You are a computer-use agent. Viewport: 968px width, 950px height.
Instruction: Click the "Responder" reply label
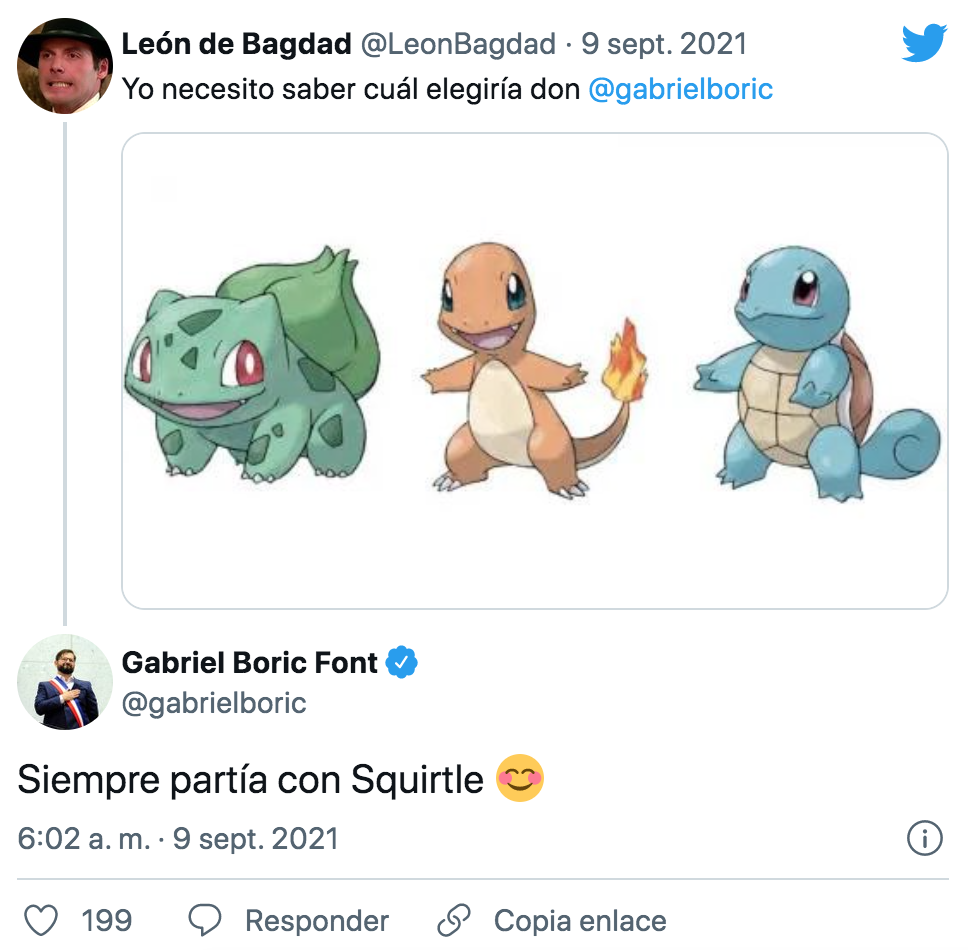[316, 920]
